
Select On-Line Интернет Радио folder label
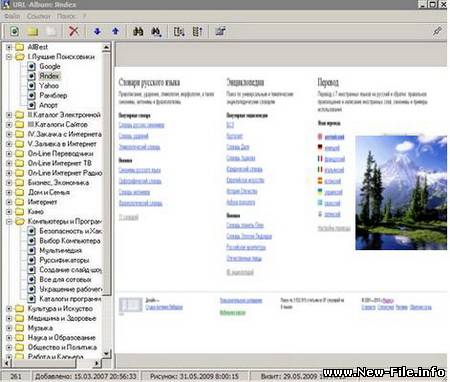pyautogui.click(x=65, y=173)
